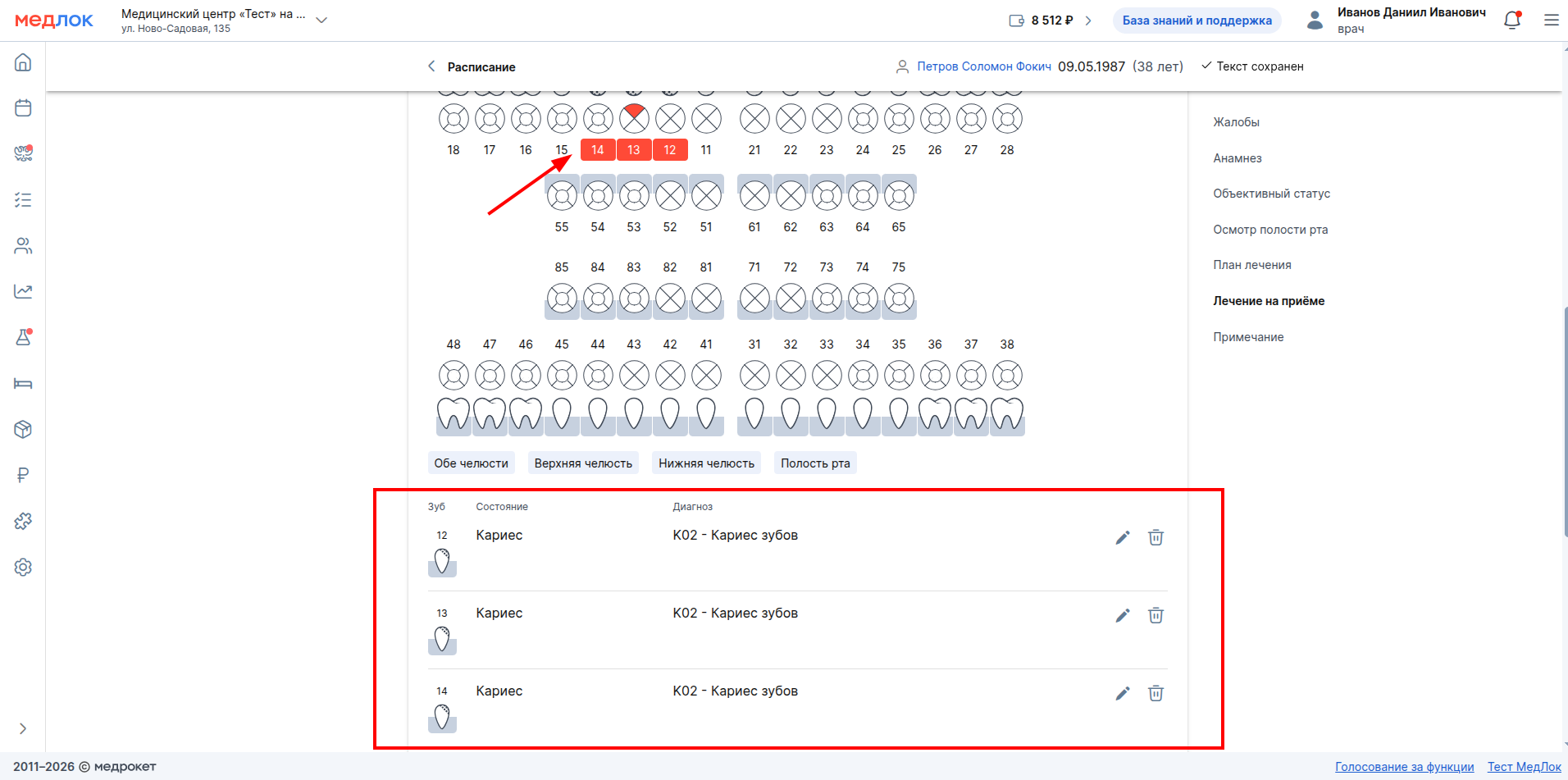The height and width of the screenshot is (780, 1568).
Task: Open the hamburger menu at top right
Action: [1551, 21]
